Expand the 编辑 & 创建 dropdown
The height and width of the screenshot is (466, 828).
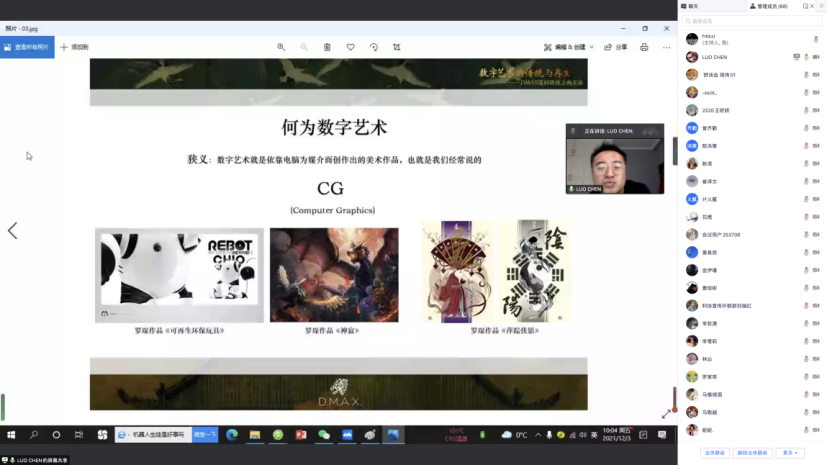569,47
